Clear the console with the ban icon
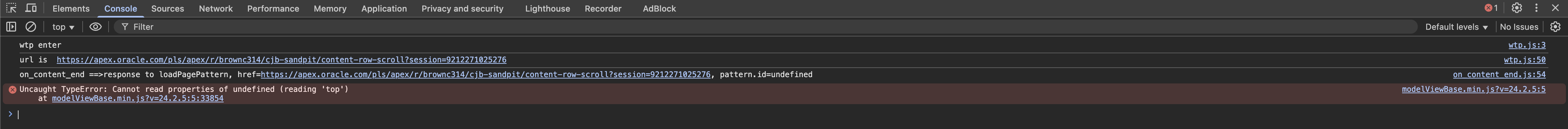 click(x=30, y=27)
